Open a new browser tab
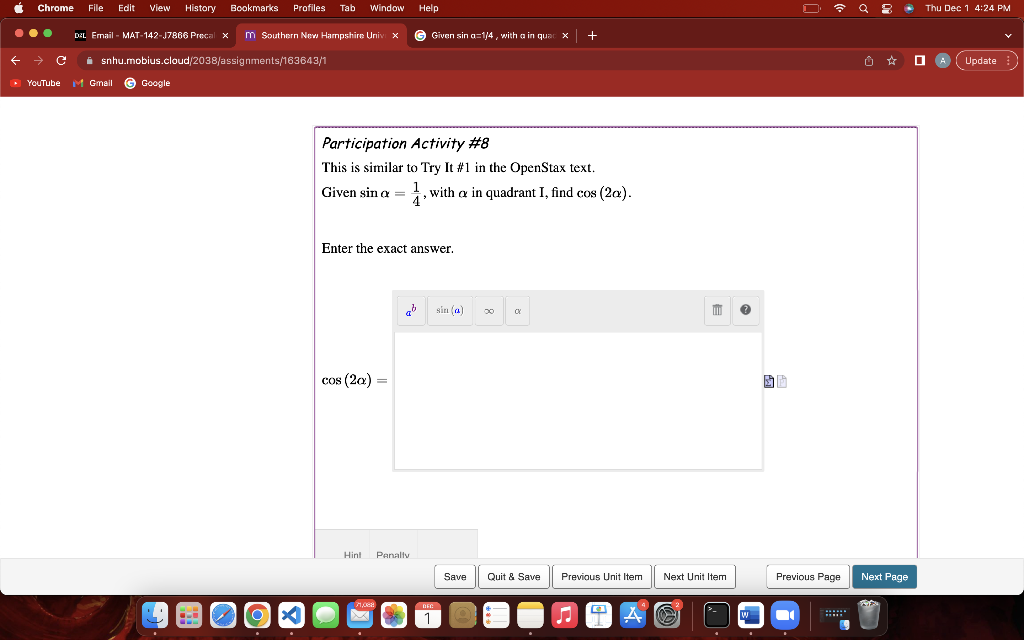 pyautogui.click(x=592, y=35)
